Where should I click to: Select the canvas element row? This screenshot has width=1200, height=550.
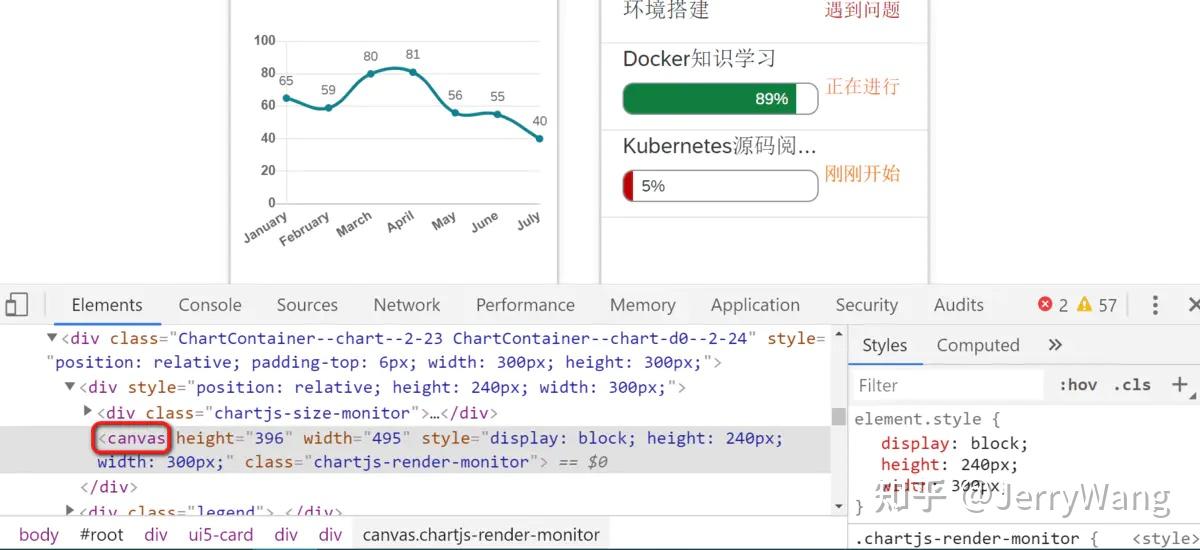(x=415, y=450)
